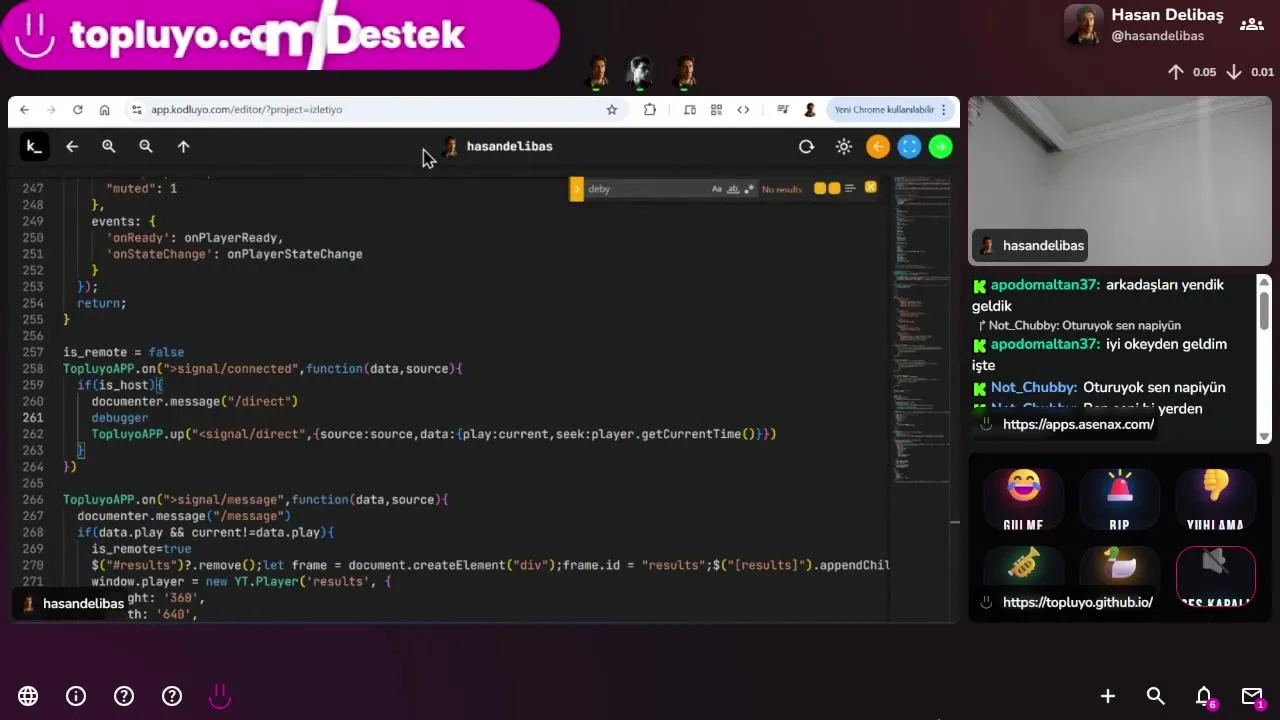Image resolution: width=1280 pixels, height=720 pixels.
Task: Click the site info icon in address bar
Action: pyautogui.click(x=136, y=110)
